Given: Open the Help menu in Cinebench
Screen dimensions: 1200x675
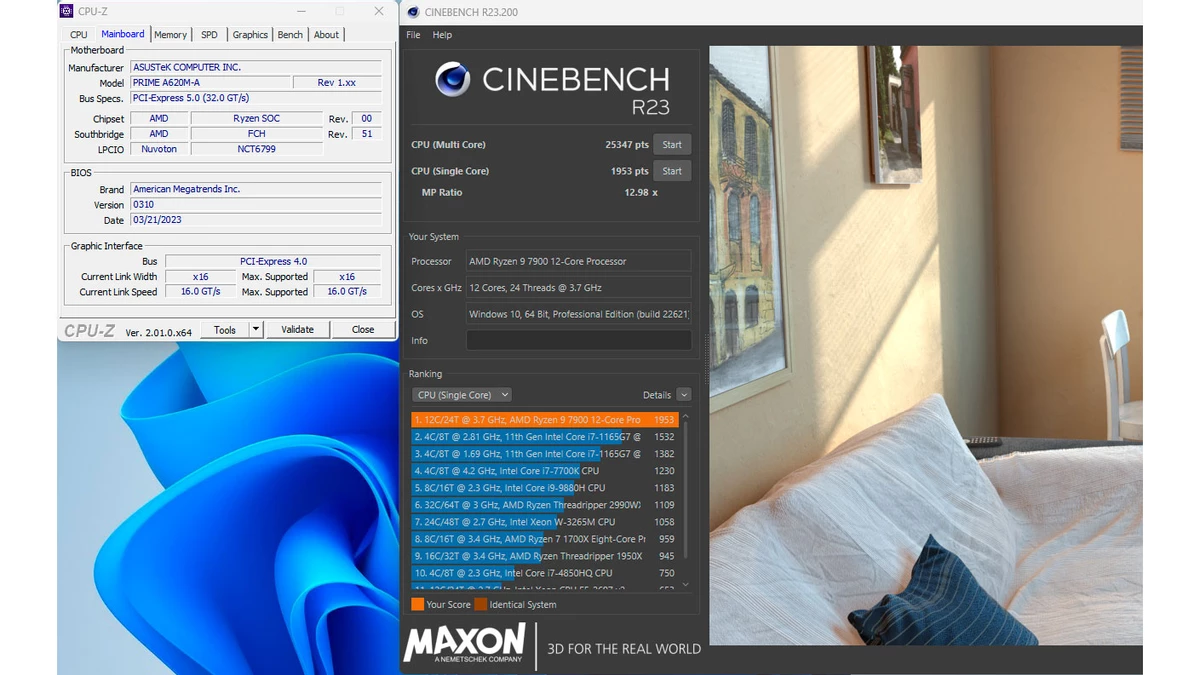Looking at the screenshot, I should coord(442,35).
